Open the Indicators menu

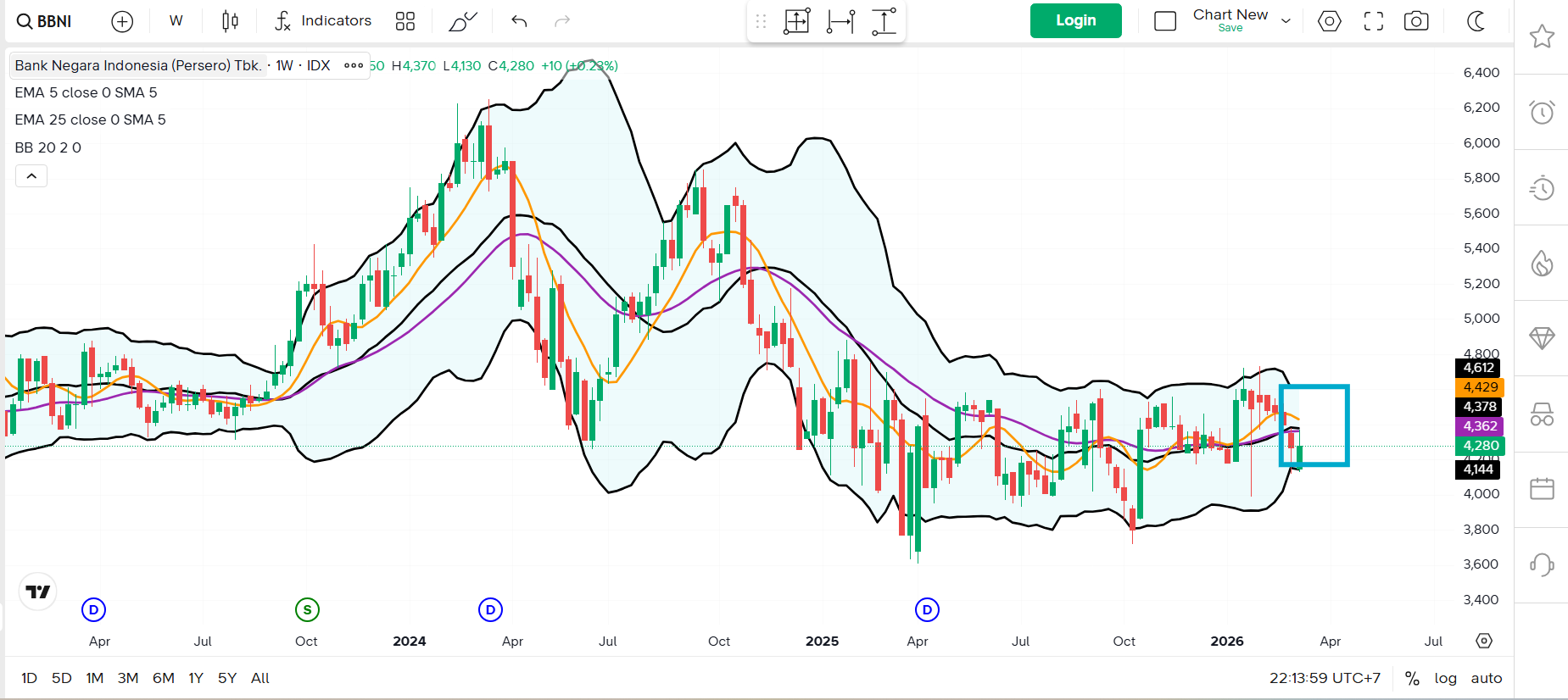323,21
